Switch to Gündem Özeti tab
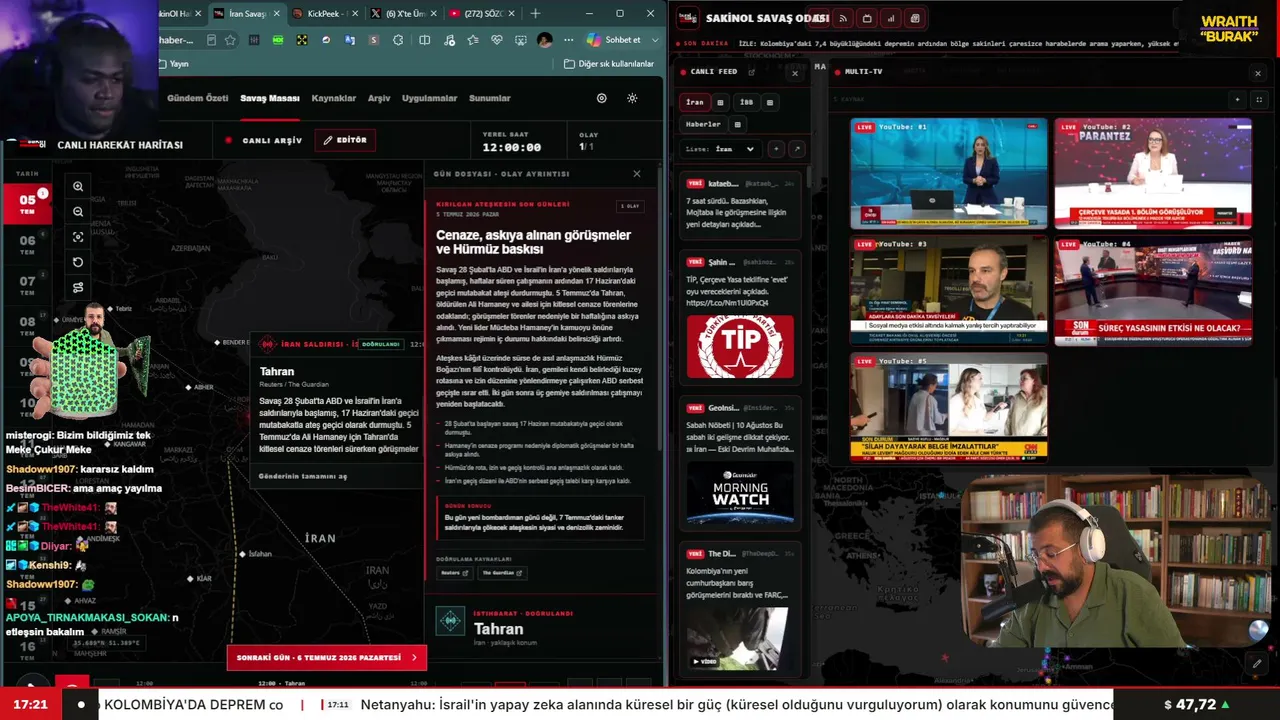 [x=198, y=98]
